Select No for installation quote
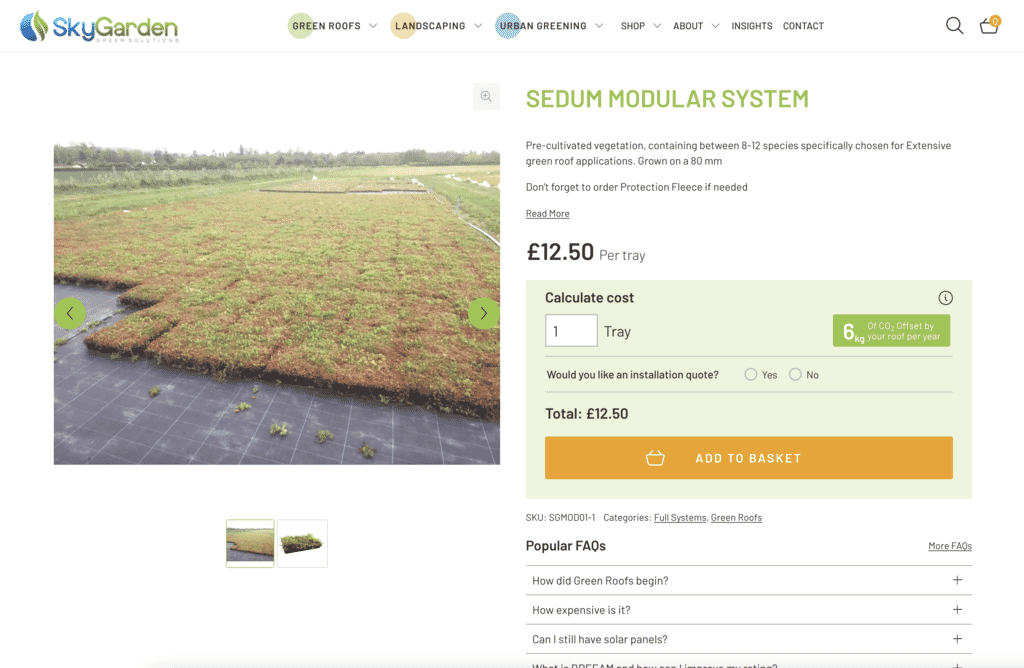The height and width of the screenshot is (668, 1024). pos(795,374)
